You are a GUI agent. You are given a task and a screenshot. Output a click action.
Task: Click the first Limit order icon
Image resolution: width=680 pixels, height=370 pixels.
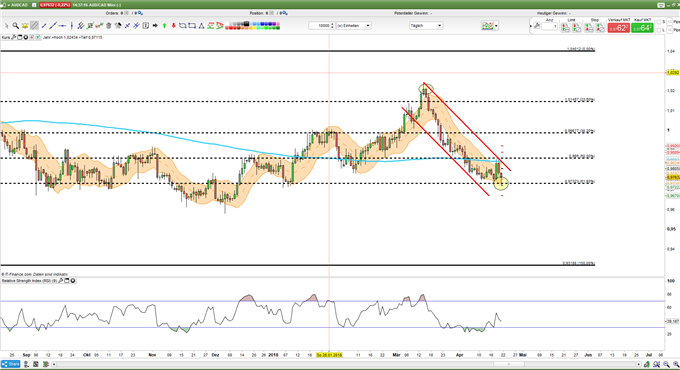[x=566, y=28]
